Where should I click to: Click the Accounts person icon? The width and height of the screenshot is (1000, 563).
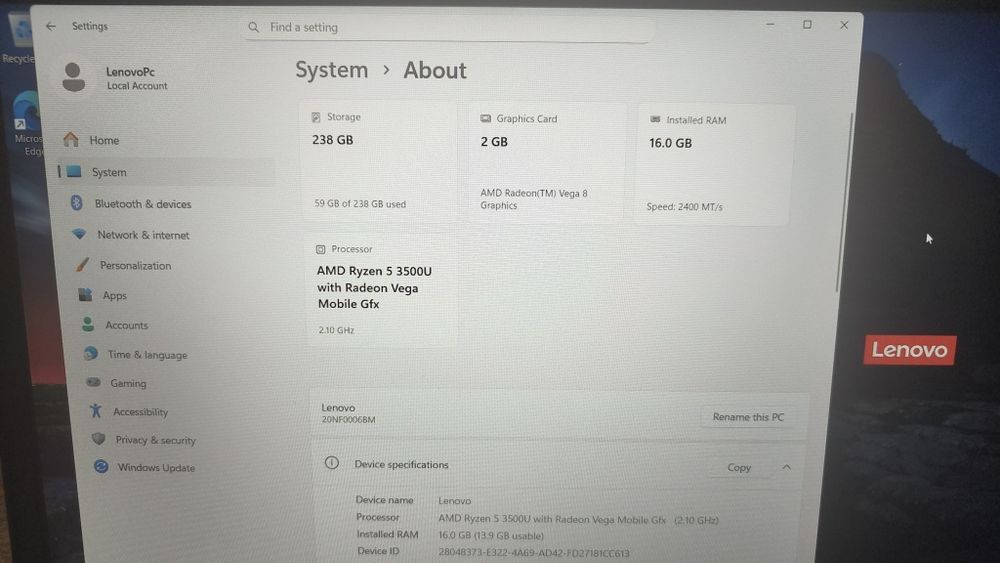[88, 324]
